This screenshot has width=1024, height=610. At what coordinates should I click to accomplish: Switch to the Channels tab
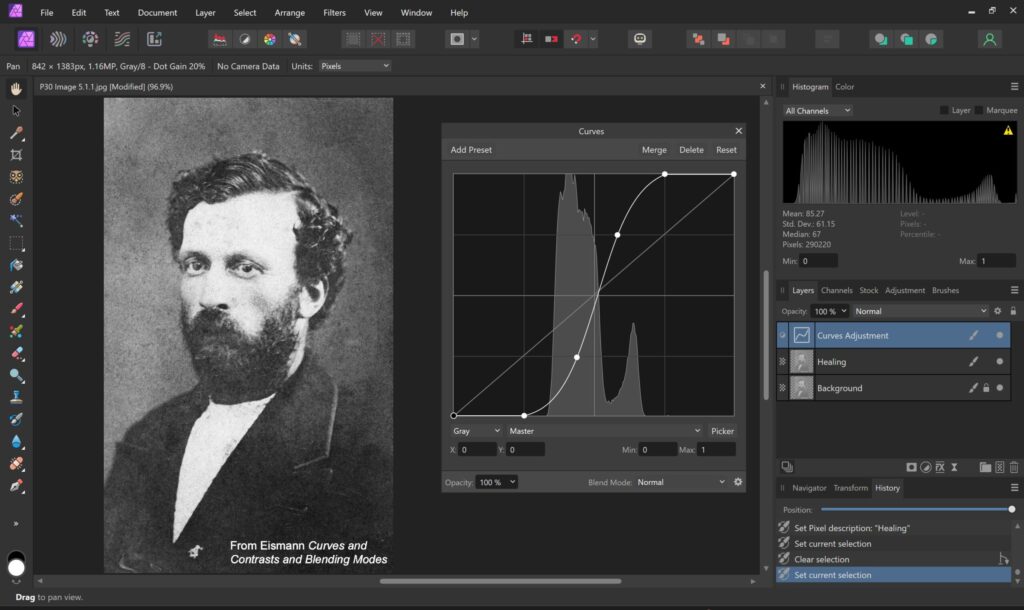tap(836, 290)
